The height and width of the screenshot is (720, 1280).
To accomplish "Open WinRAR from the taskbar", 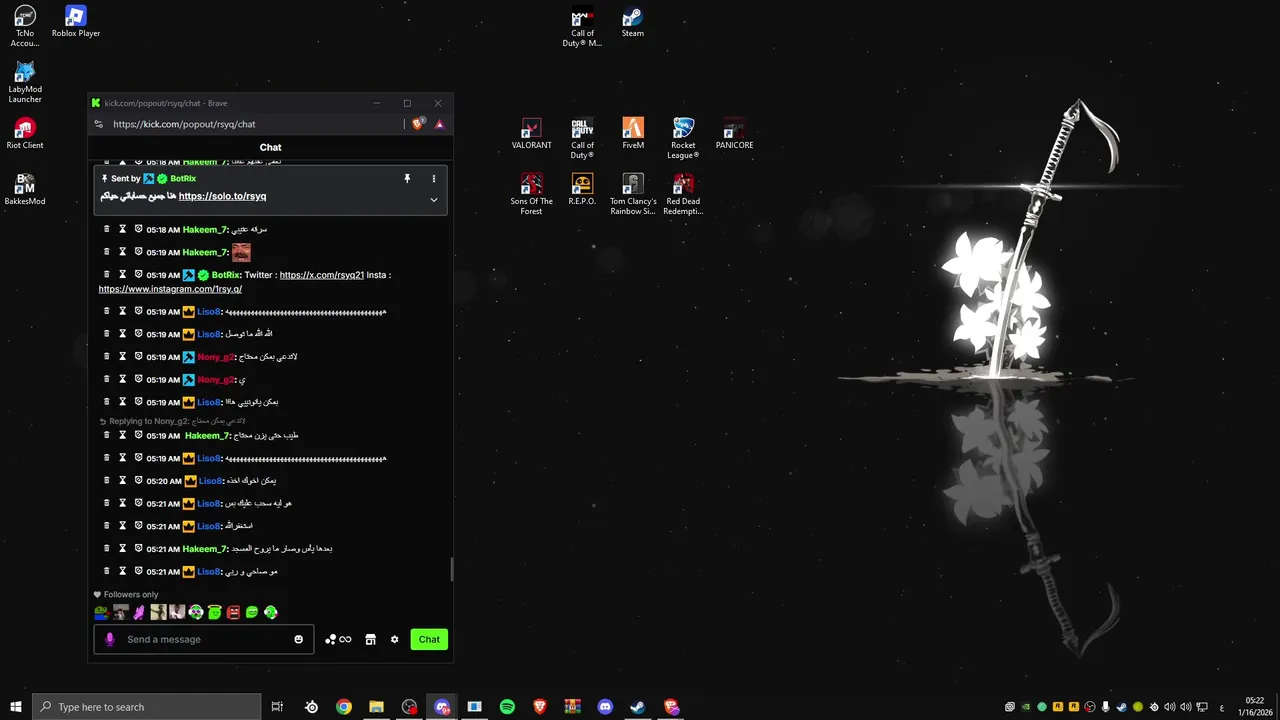I will point(572,707).
